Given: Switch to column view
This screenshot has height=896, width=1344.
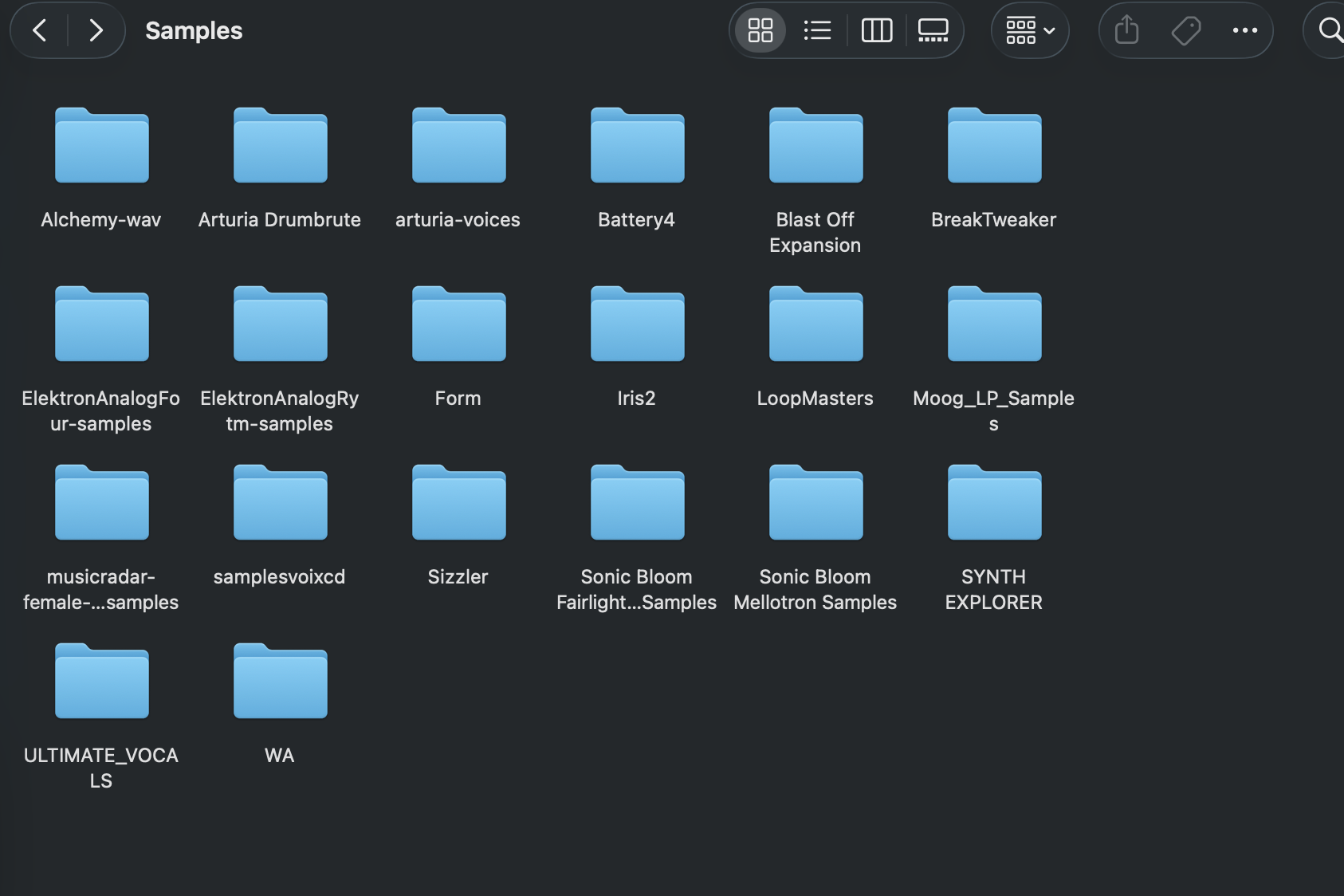Looking at the screenshot, I should 877,31.
